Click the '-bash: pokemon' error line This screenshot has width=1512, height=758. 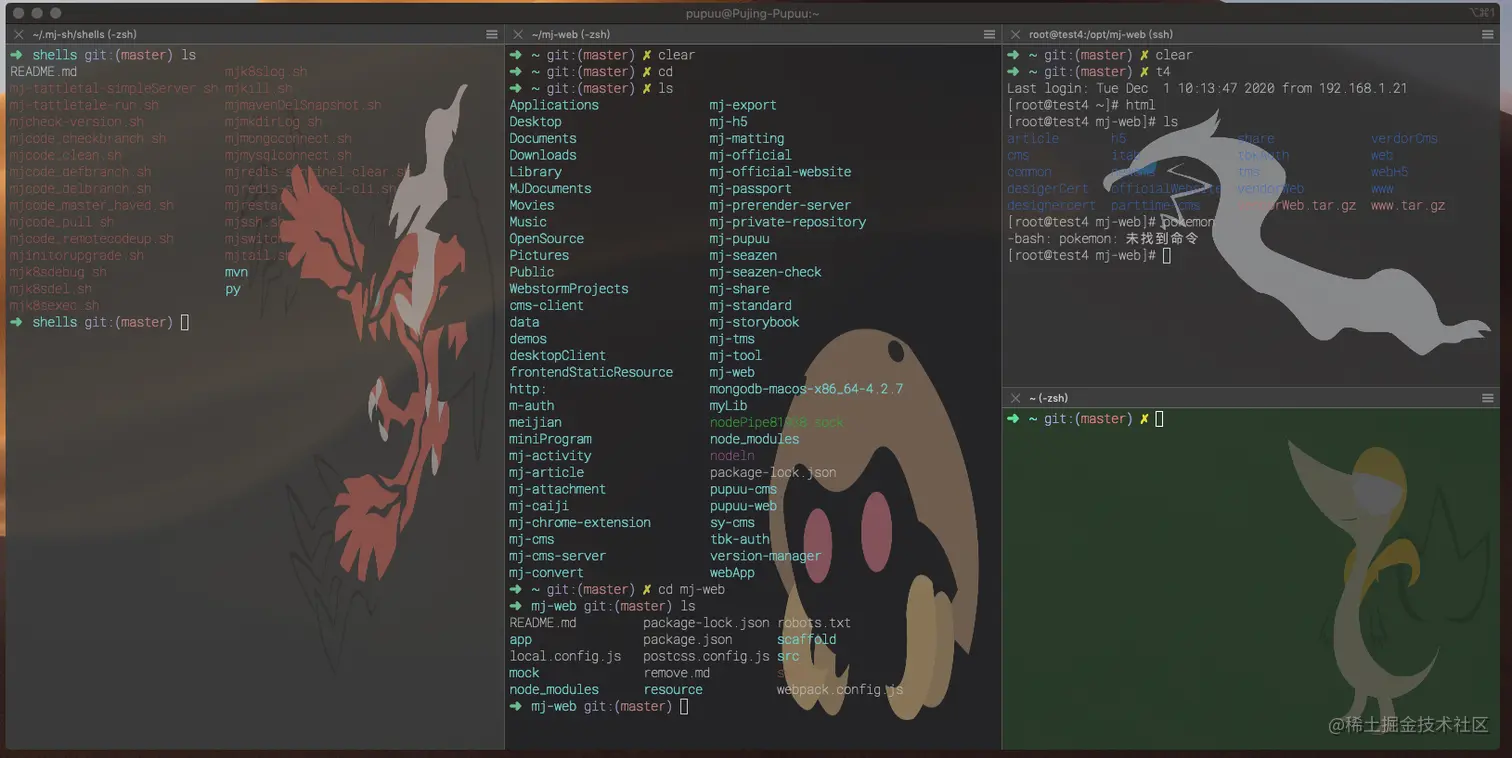pyautogui.click(x=1102, y=239)
